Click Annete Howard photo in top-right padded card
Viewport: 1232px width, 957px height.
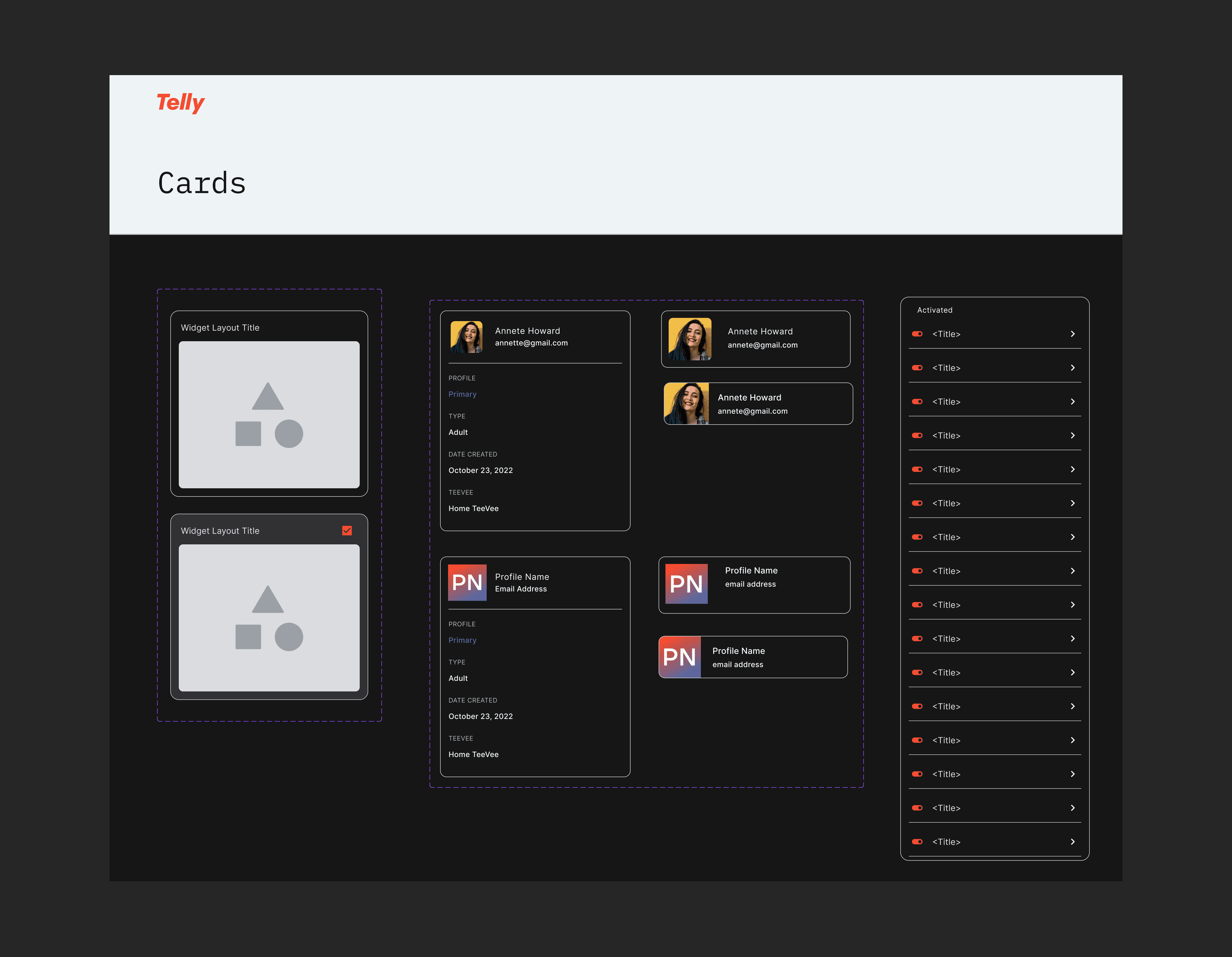[x=689, y=339]
